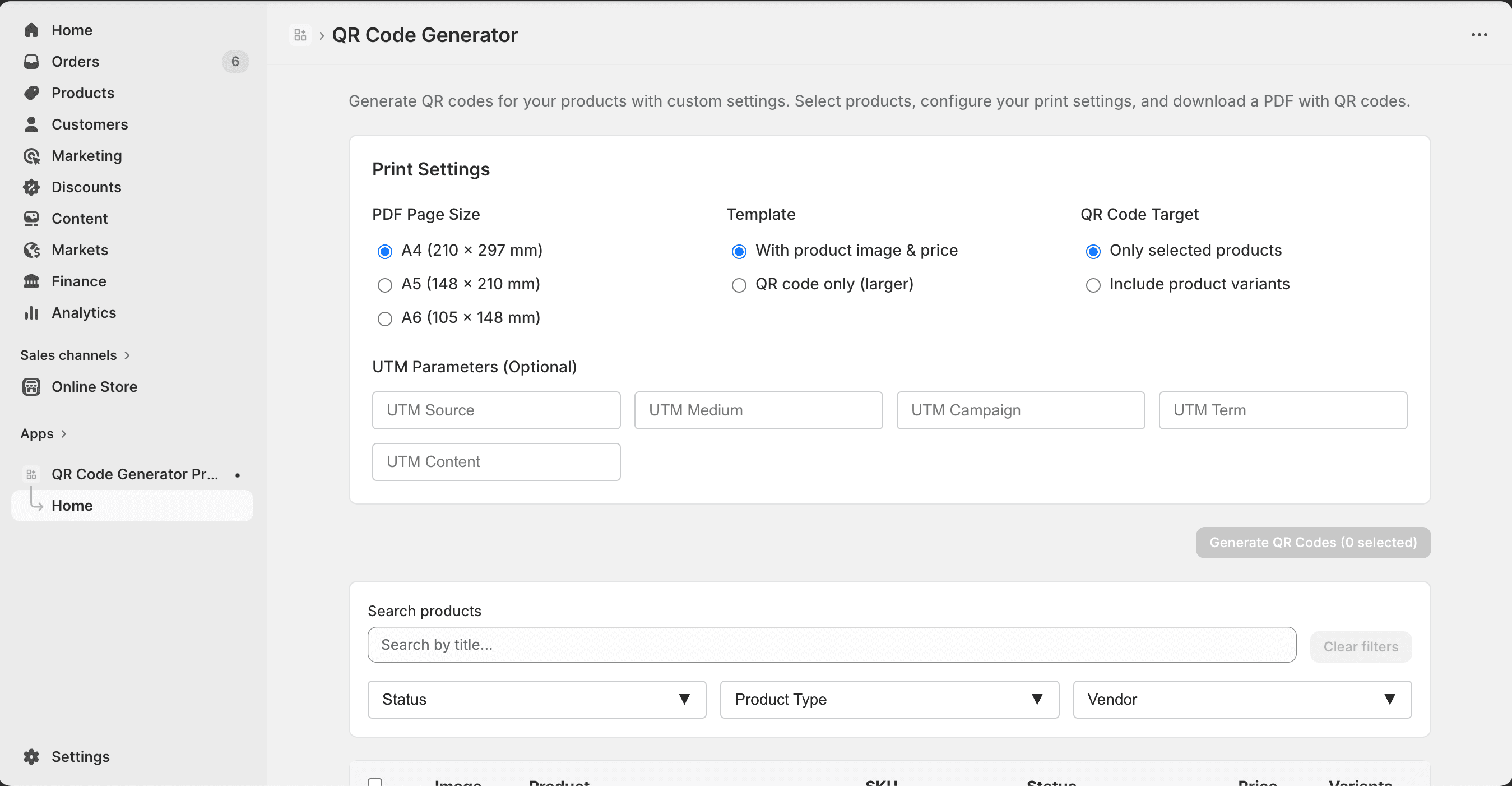
Task: Click the Marketing megaphone icon
Action: click(x=32, y=155)
